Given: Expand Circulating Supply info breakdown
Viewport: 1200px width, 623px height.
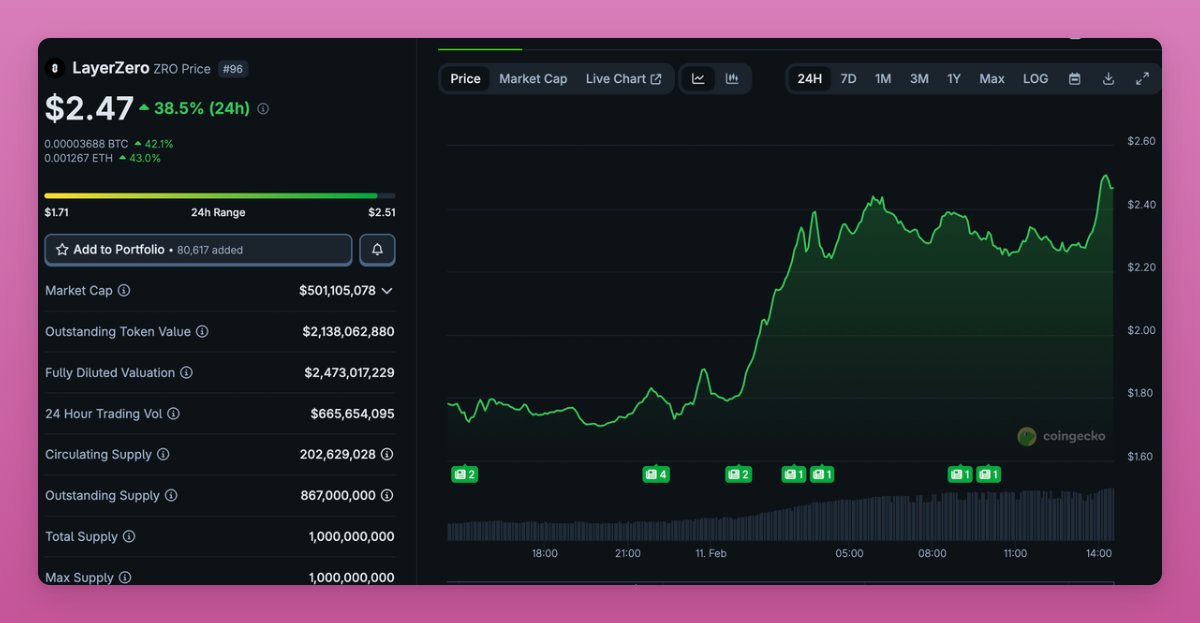Looking at the screenshot, I should pos(387,455).
